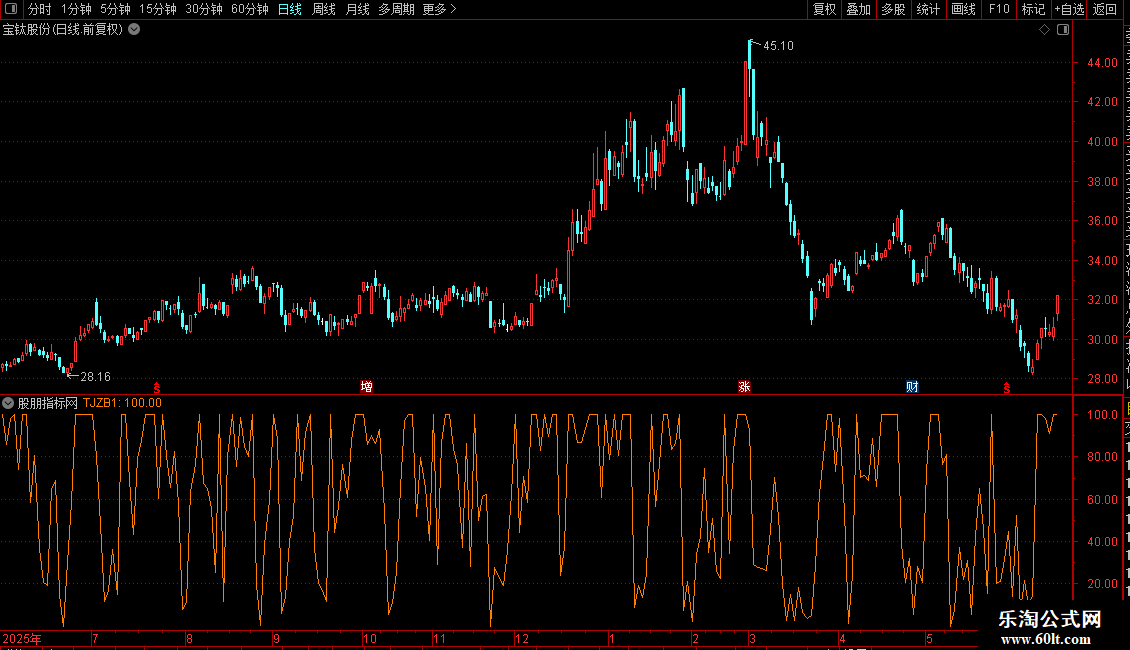Select the 5分钟 period tab
This screenshot has height=650, width=1130.
point(115,9)
